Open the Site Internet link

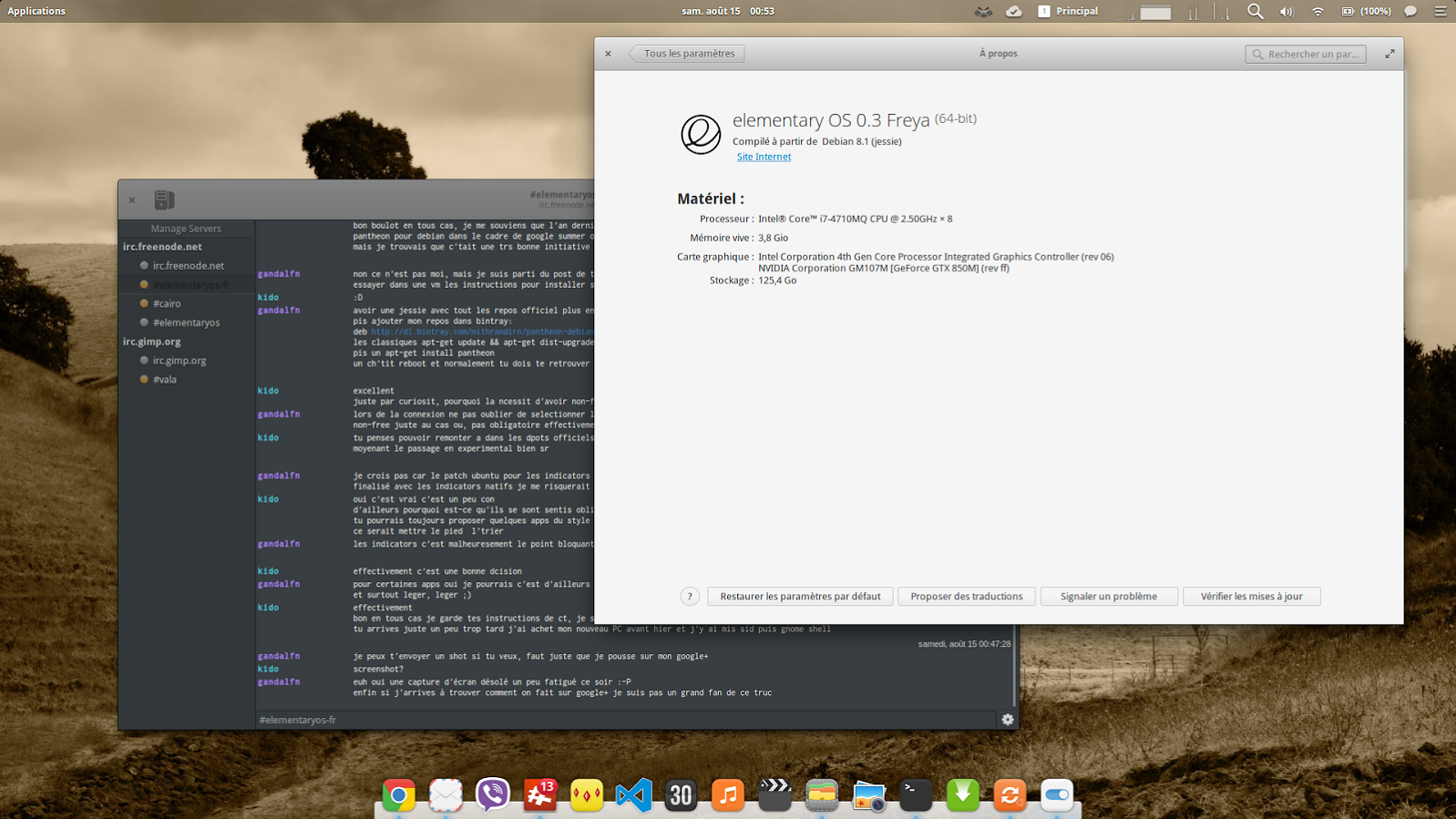[x=764, y=157]
